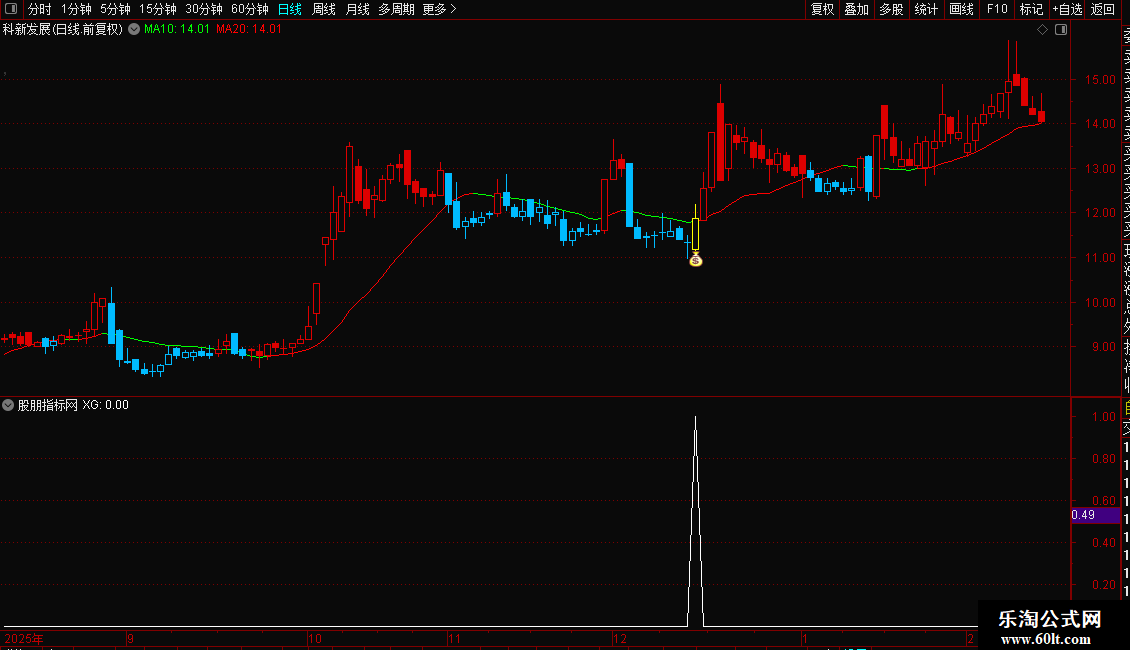Open the 多周期 multi-period view
This screenshot has height=650, width=1130.
pos(396,9)
